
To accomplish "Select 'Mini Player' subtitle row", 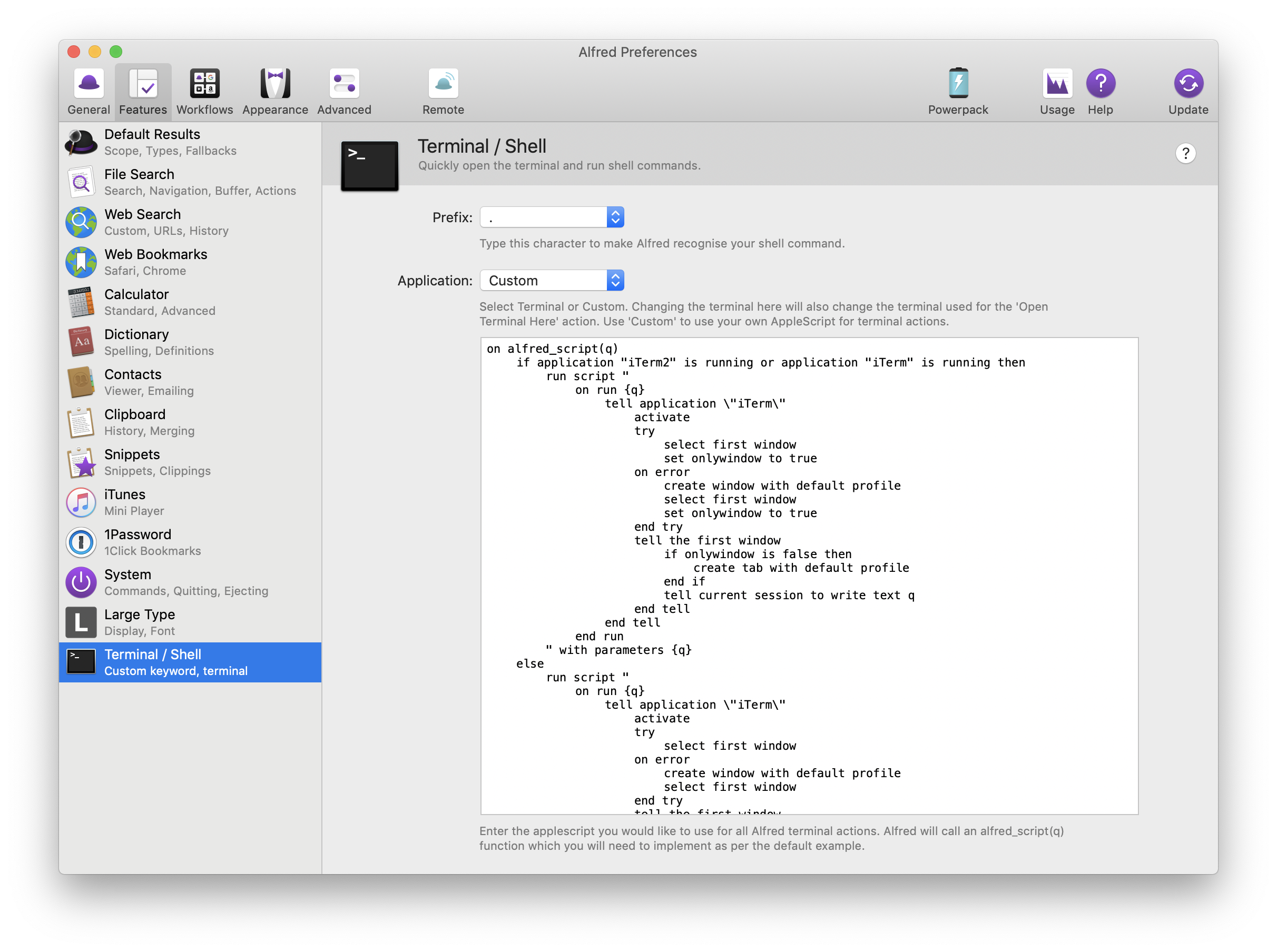I will click(x=134, y=511).
